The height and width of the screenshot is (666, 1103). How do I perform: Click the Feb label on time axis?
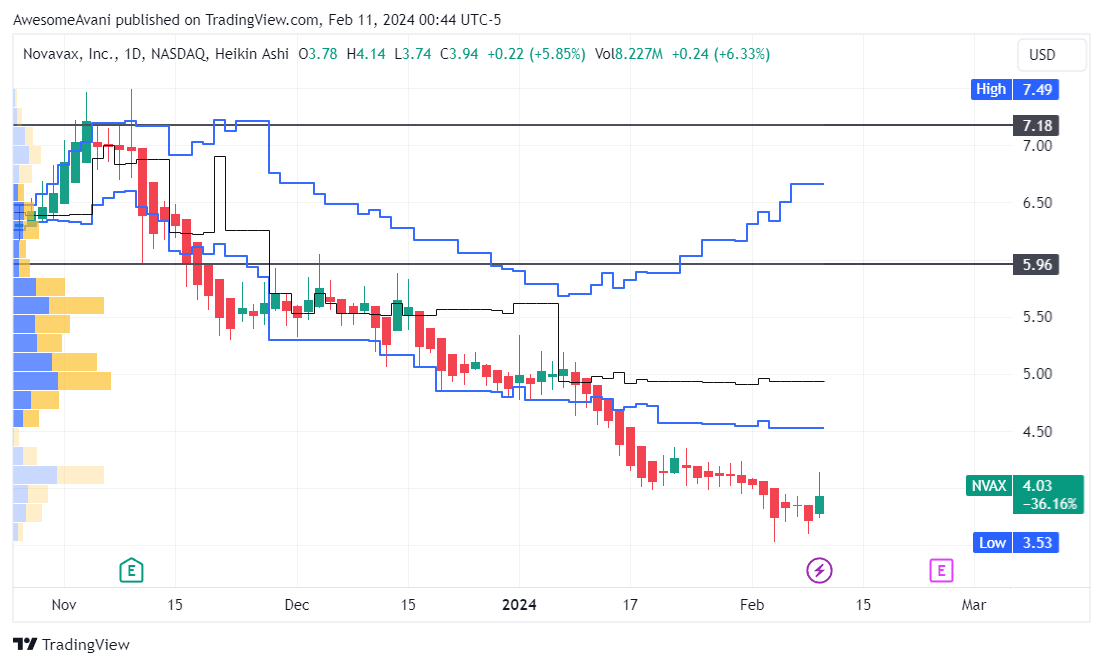pos(752,605)
